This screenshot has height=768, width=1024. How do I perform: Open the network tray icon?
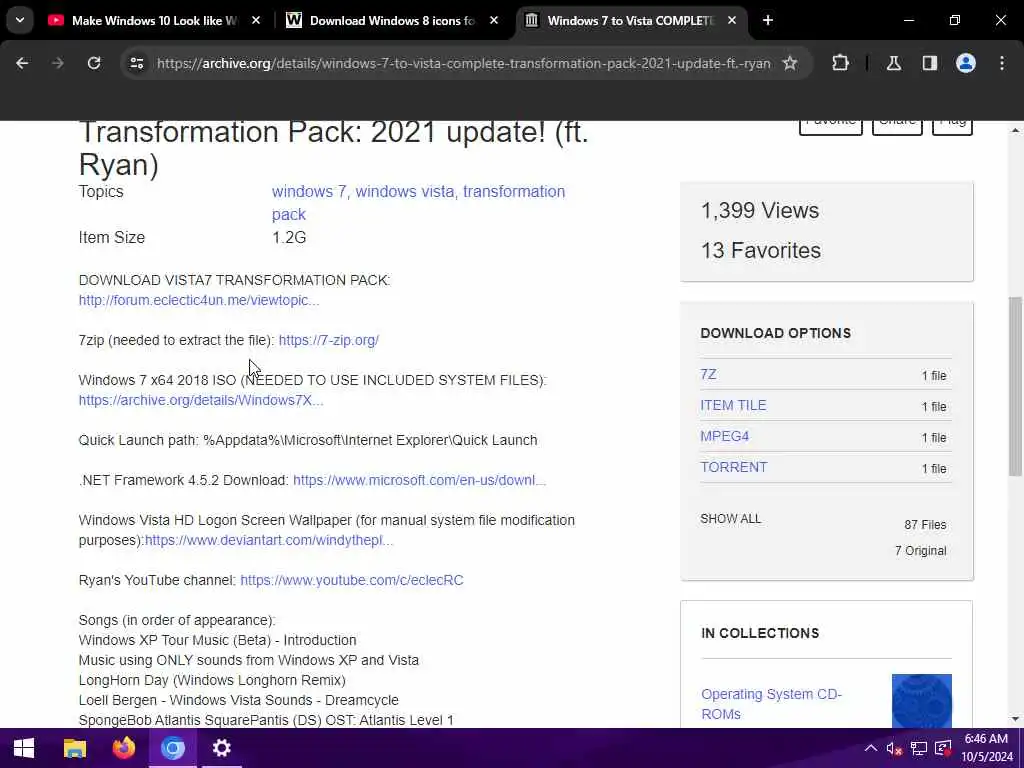coord(919,748)
